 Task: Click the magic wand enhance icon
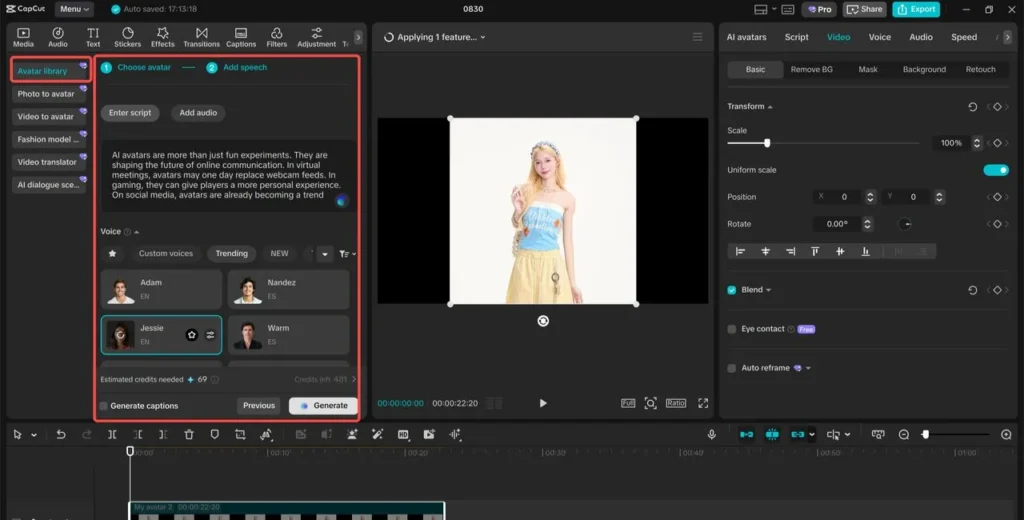tap(377, 434)
